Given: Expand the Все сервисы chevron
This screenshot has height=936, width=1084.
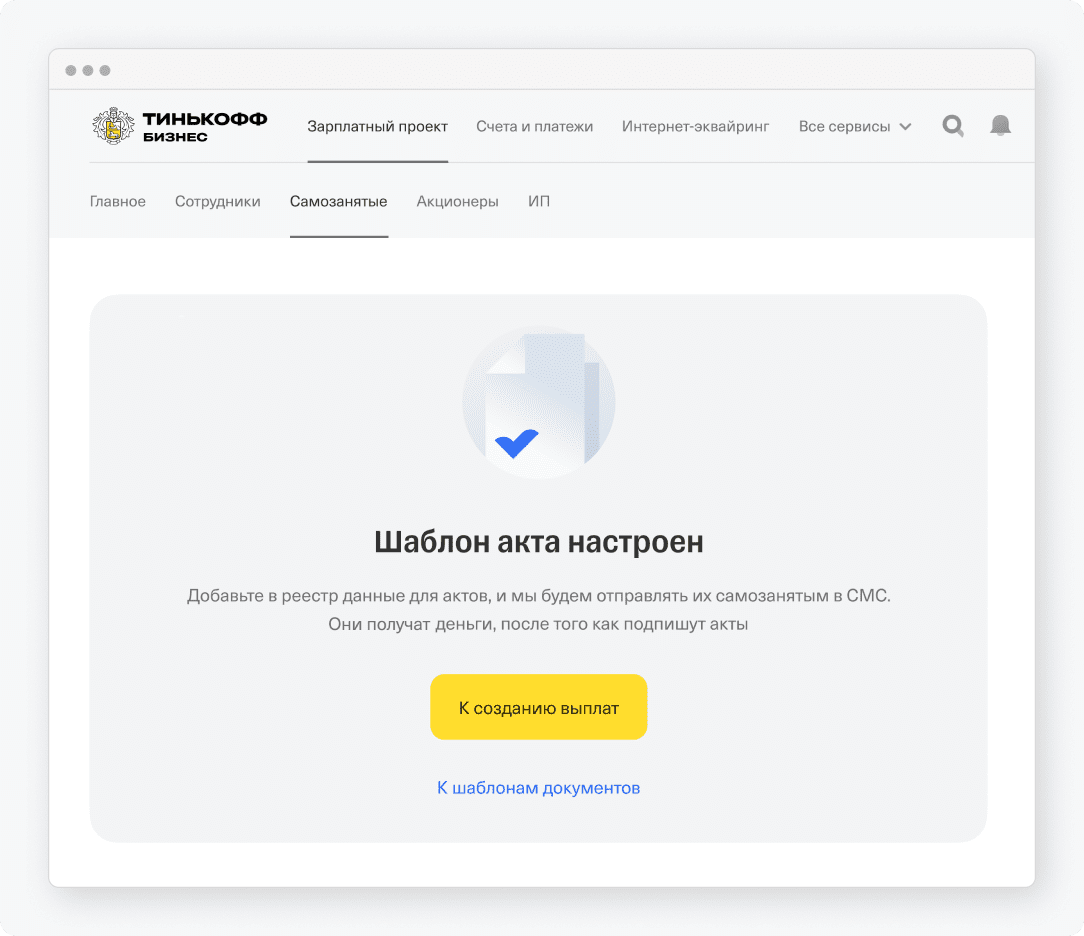Looking at the screenshot, I should [x=905, y=127].
